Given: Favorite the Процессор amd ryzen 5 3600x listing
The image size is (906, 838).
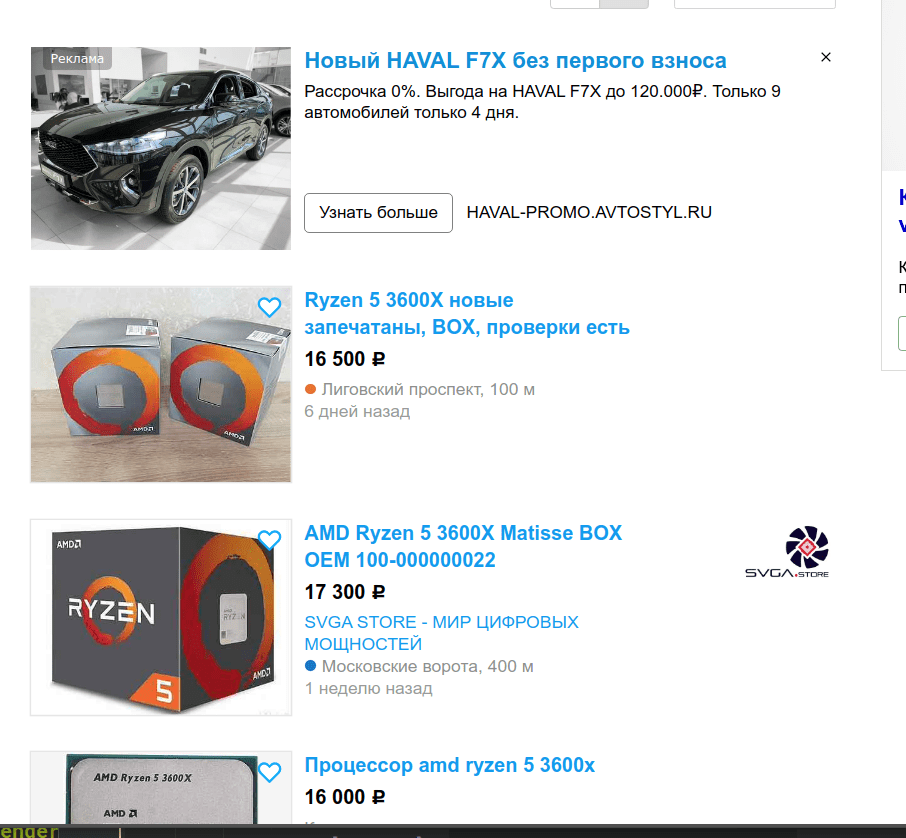Looking at the screenshot, I should (x=269, y=772).
